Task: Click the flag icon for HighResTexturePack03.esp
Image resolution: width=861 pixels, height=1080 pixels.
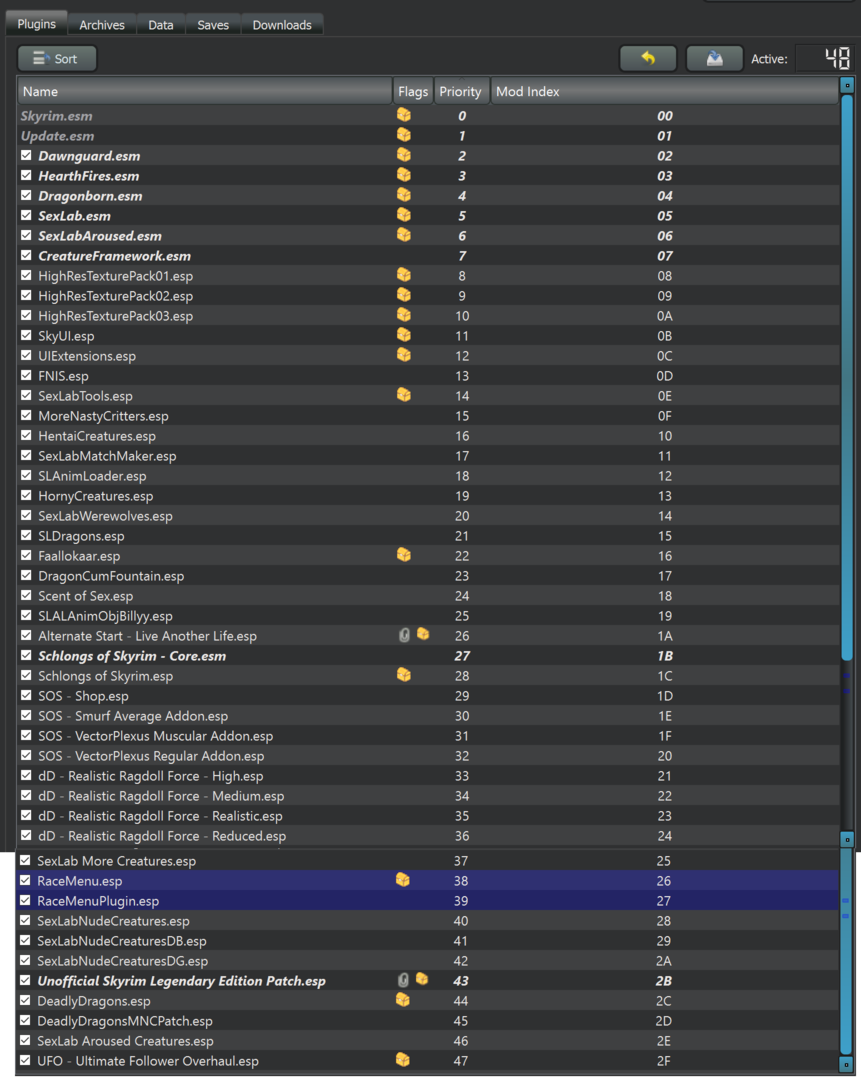Action: [x=404, y=315]
